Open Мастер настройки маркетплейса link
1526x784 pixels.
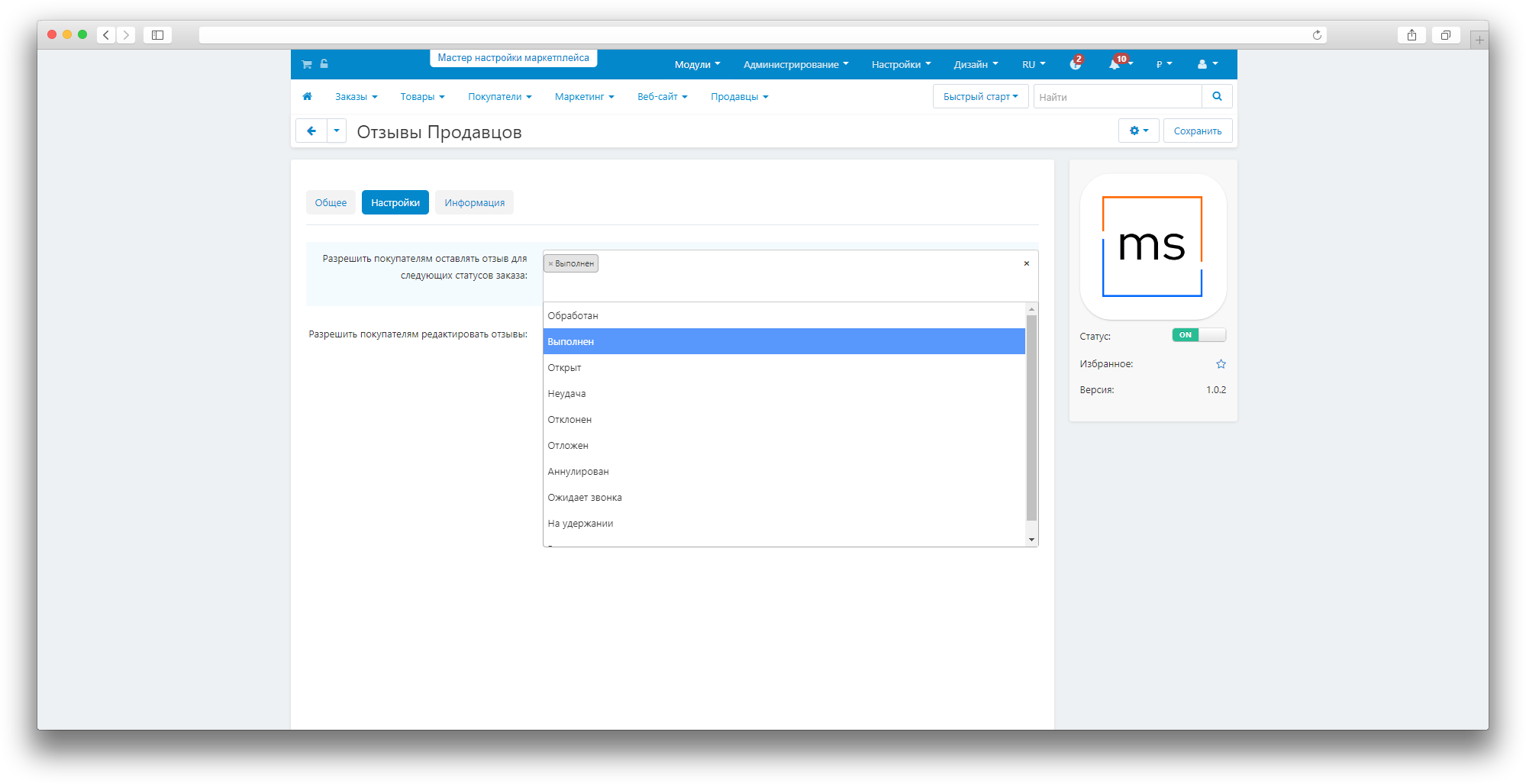tap(513, 58)
